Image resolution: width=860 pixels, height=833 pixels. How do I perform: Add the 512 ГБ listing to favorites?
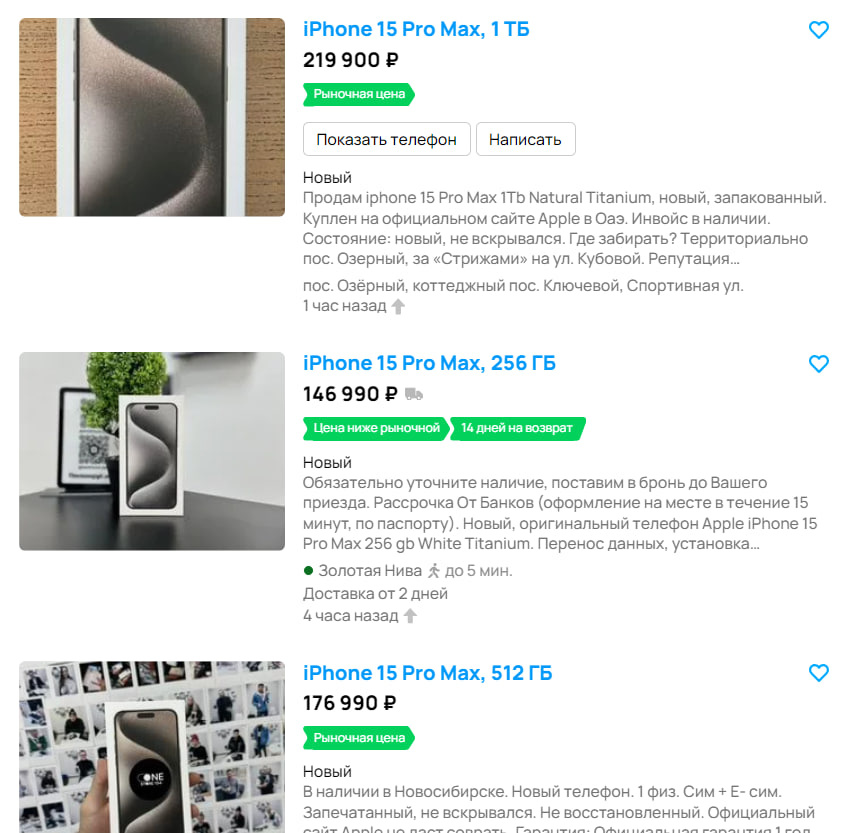818,673
